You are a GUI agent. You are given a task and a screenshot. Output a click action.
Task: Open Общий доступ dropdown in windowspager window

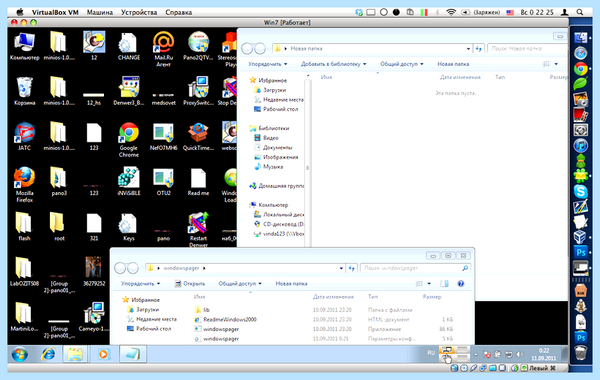[x=240, y=284]
